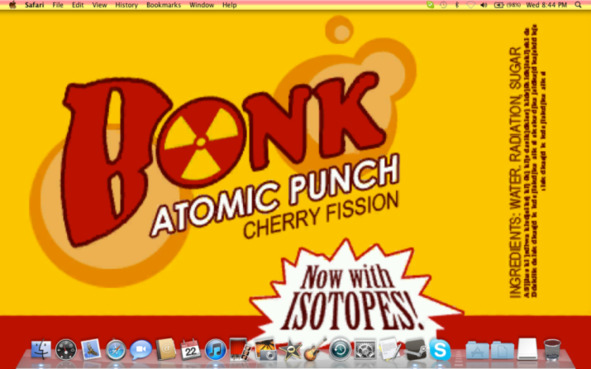Open iPhoto from the dock
Image resolution: width=591 pixels, height=369 pixels.
click(265, 349)
